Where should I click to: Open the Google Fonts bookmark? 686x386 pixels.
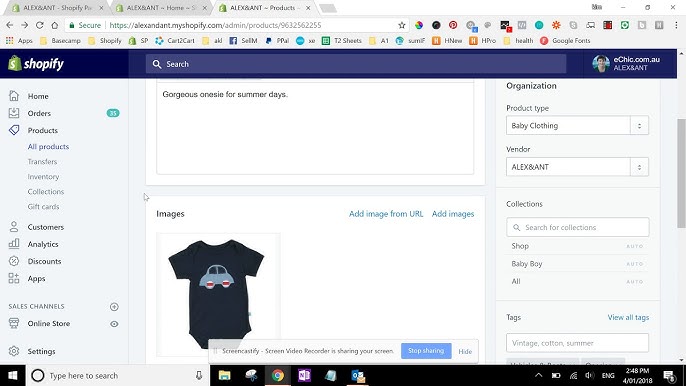click(565, 41)
